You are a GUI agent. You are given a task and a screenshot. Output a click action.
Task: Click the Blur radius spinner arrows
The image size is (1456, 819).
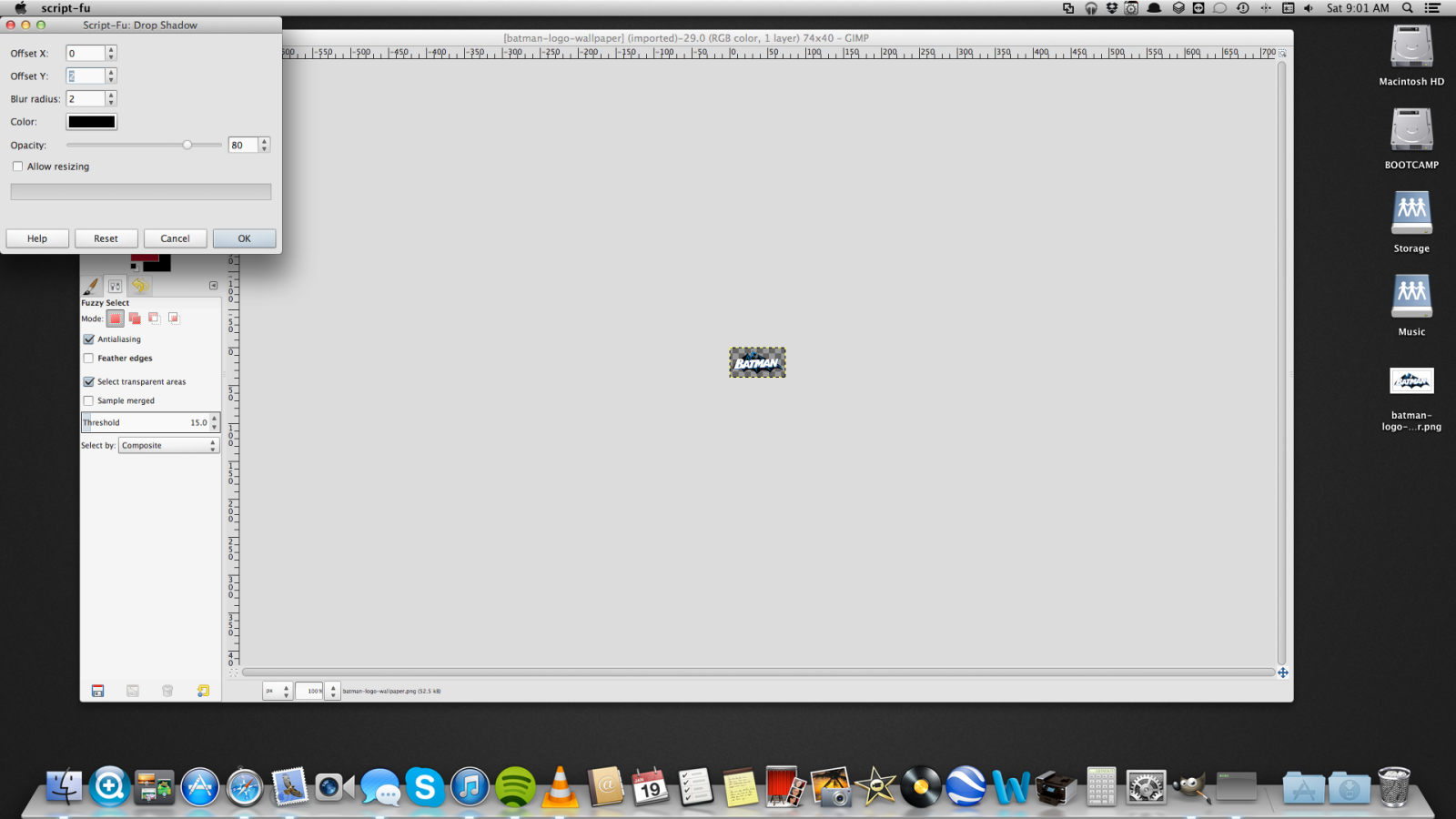pyautogui.click(x=111, y=99)
